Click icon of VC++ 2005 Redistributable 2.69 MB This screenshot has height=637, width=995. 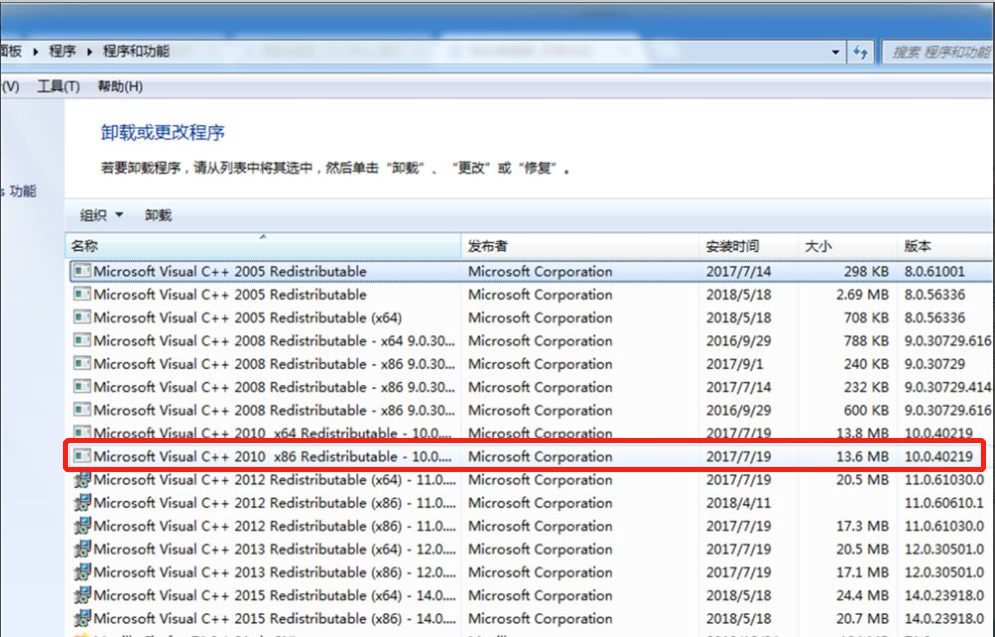(81, 294)
